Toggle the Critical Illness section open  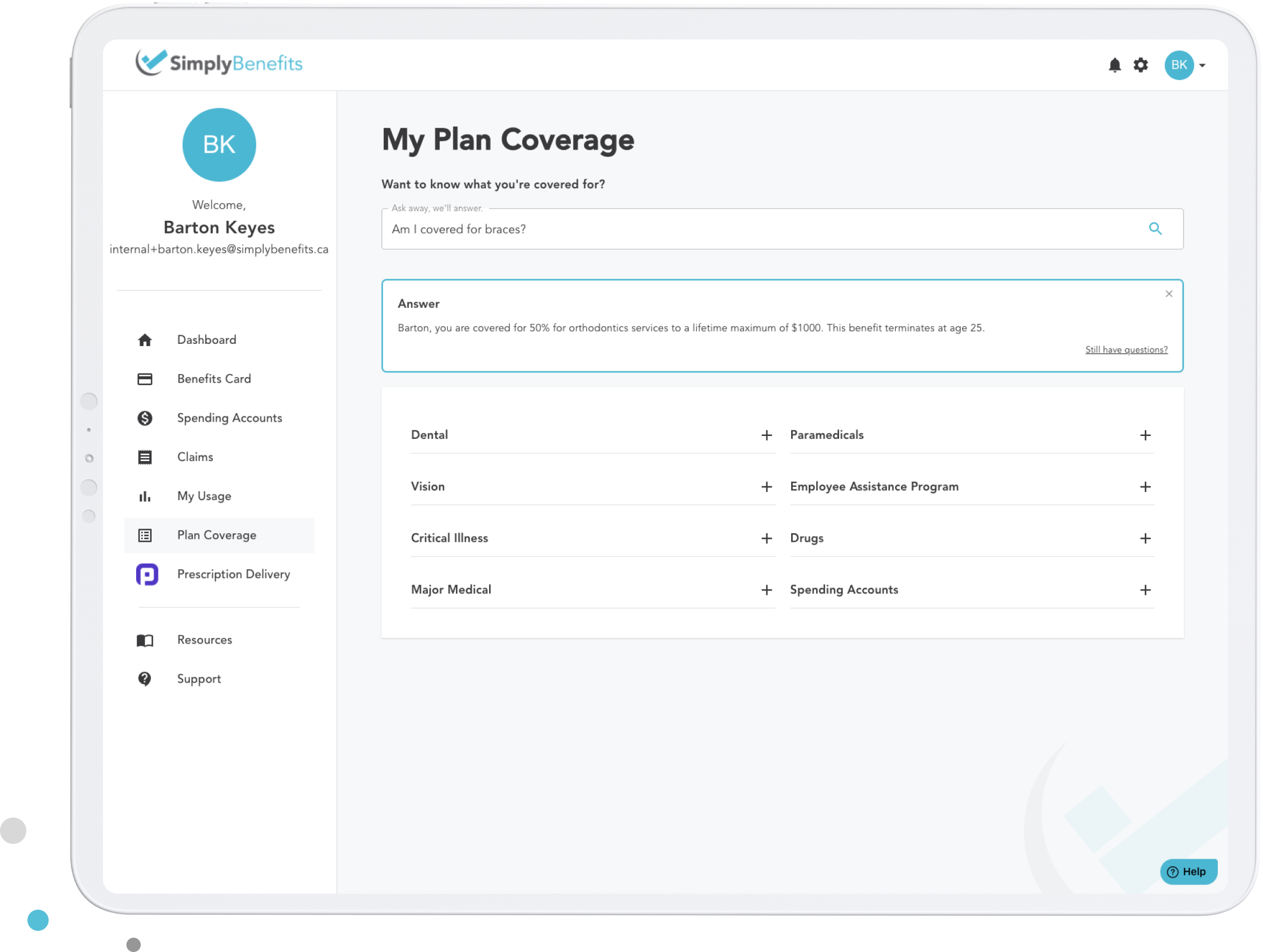[x=766, y=538]
